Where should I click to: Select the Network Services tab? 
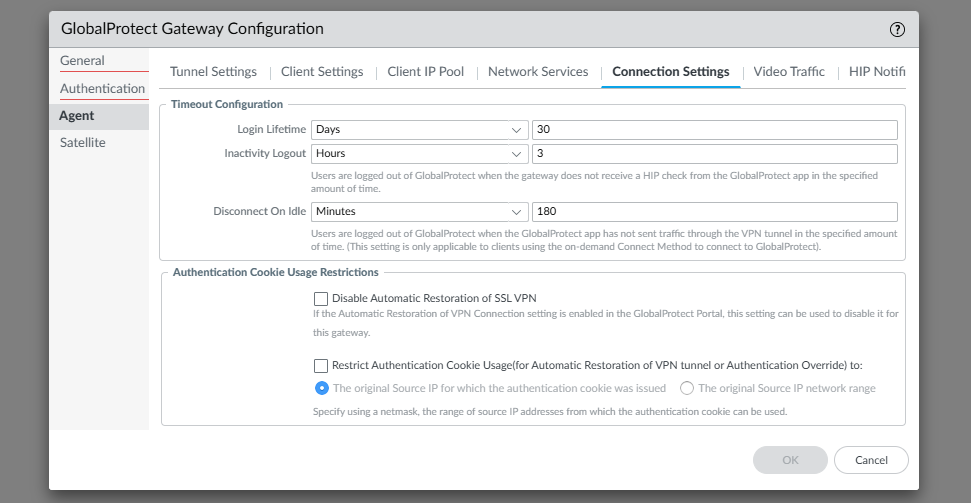[538, 72]
